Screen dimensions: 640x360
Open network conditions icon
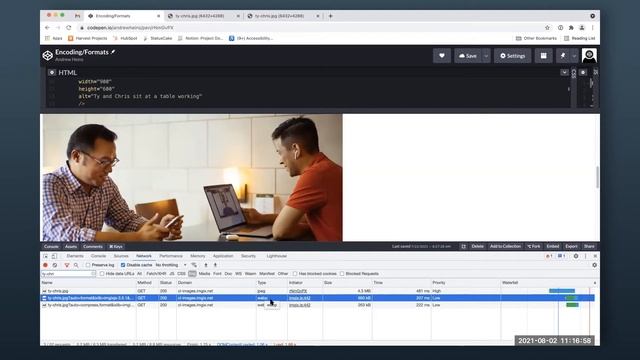coord(194,265)
